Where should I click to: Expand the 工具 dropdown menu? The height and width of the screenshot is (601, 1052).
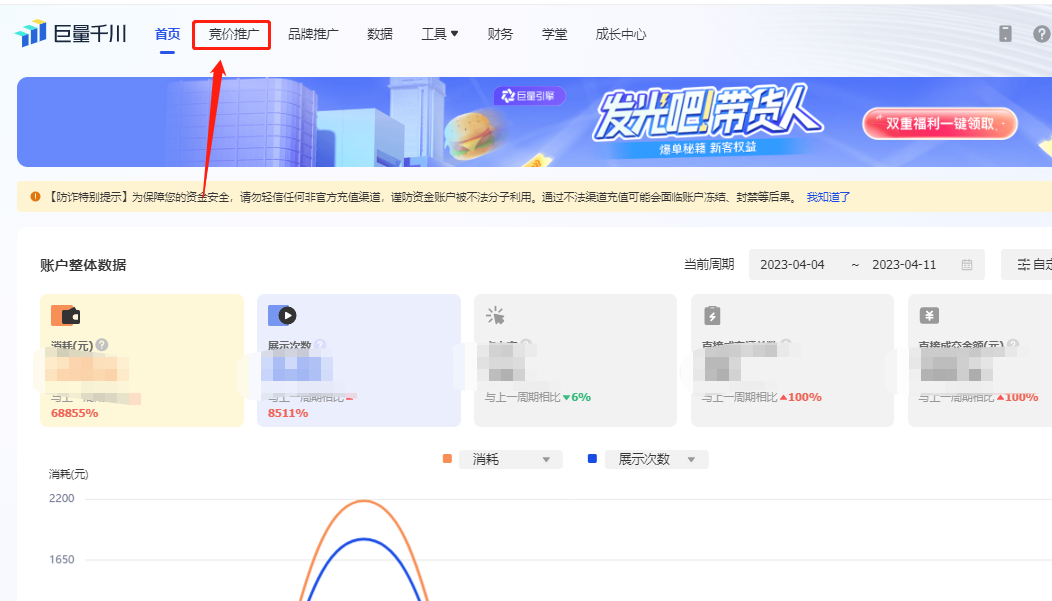pos(439,34)
